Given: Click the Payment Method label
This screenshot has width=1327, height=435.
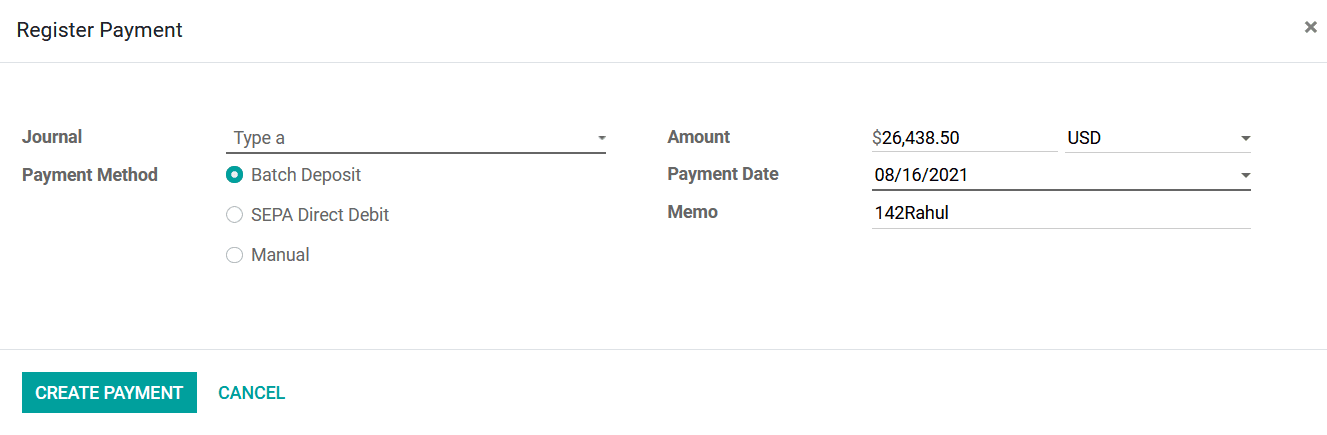Looking at the screenshot, I should pyautogui.click(x=90, y=175).
